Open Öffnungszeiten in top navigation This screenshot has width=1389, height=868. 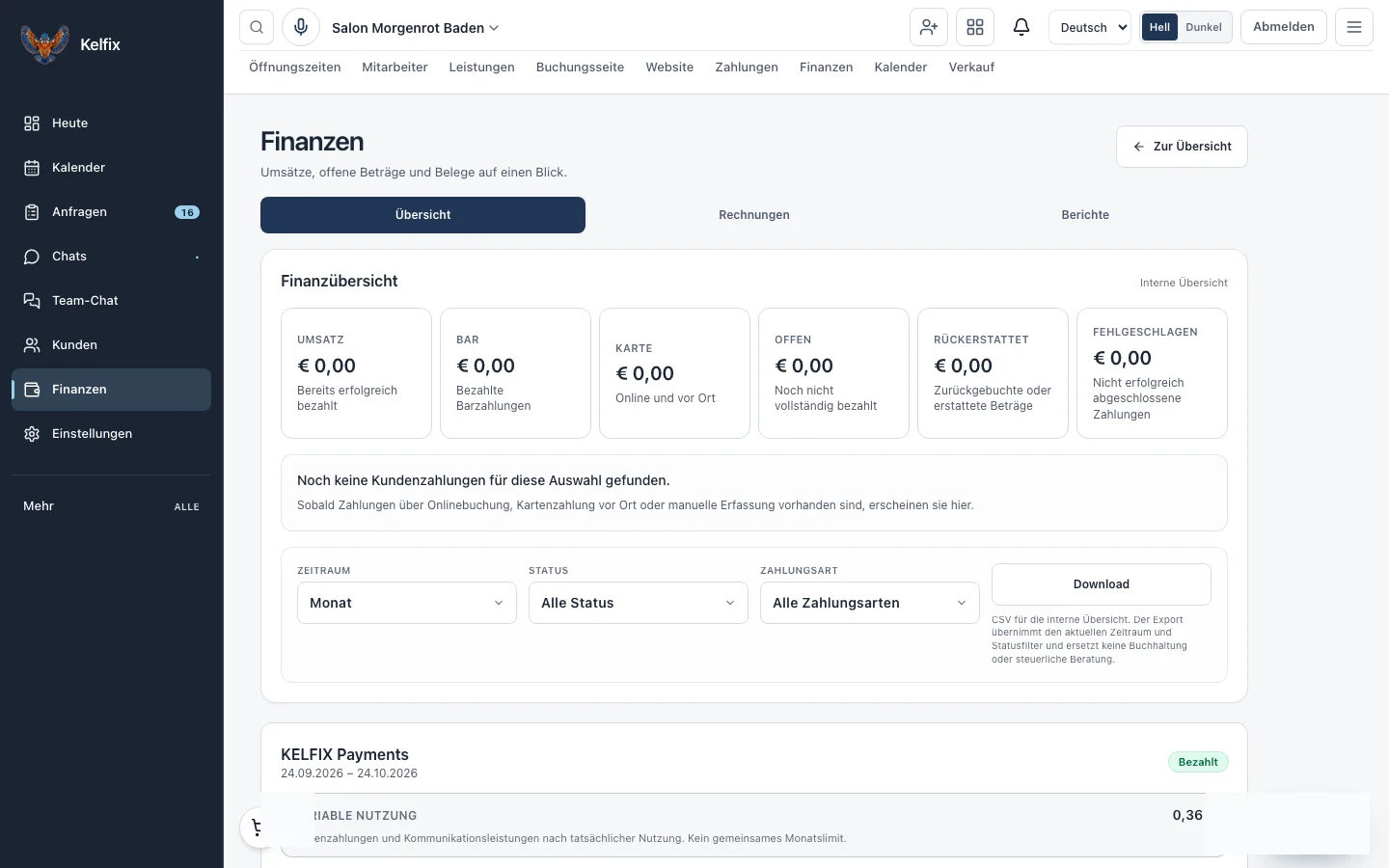coord(295,68)
